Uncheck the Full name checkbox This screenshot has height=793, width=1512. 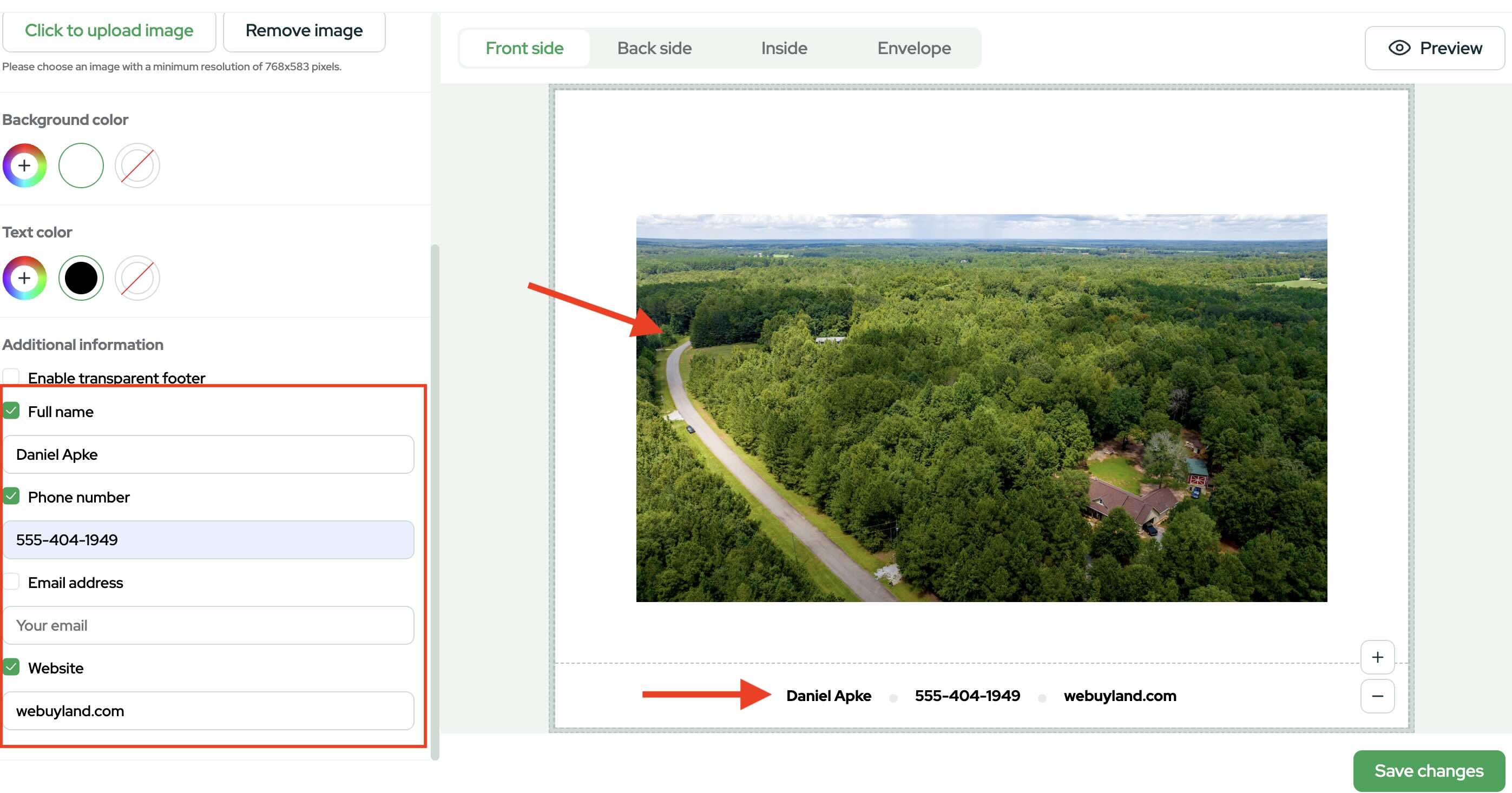11,411
